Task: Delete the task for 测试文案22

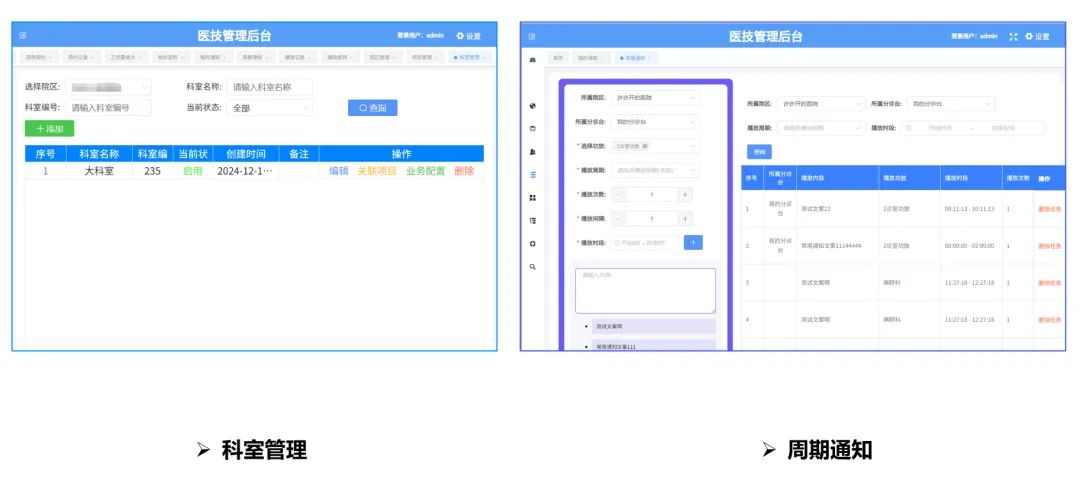Action: 1050,209
